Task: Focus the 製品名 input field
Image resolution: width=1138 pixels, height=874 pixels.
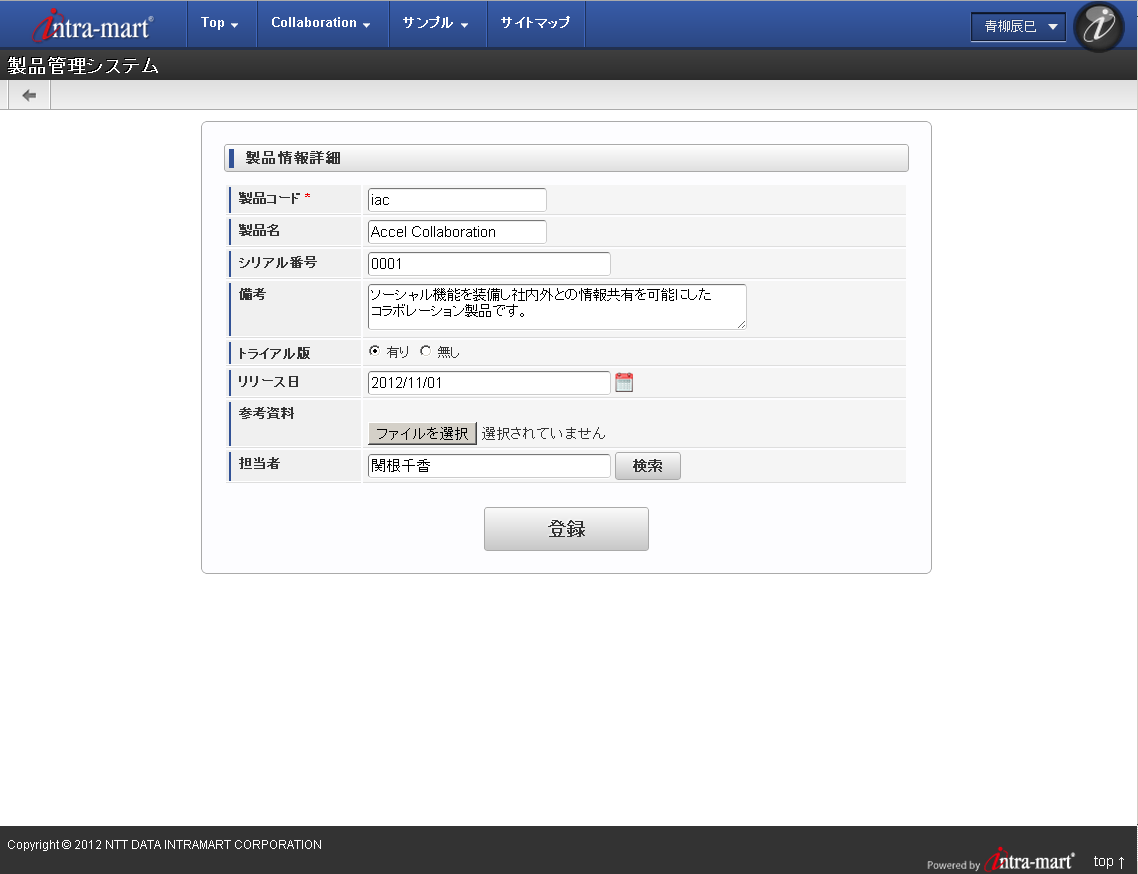Action: 457,232
